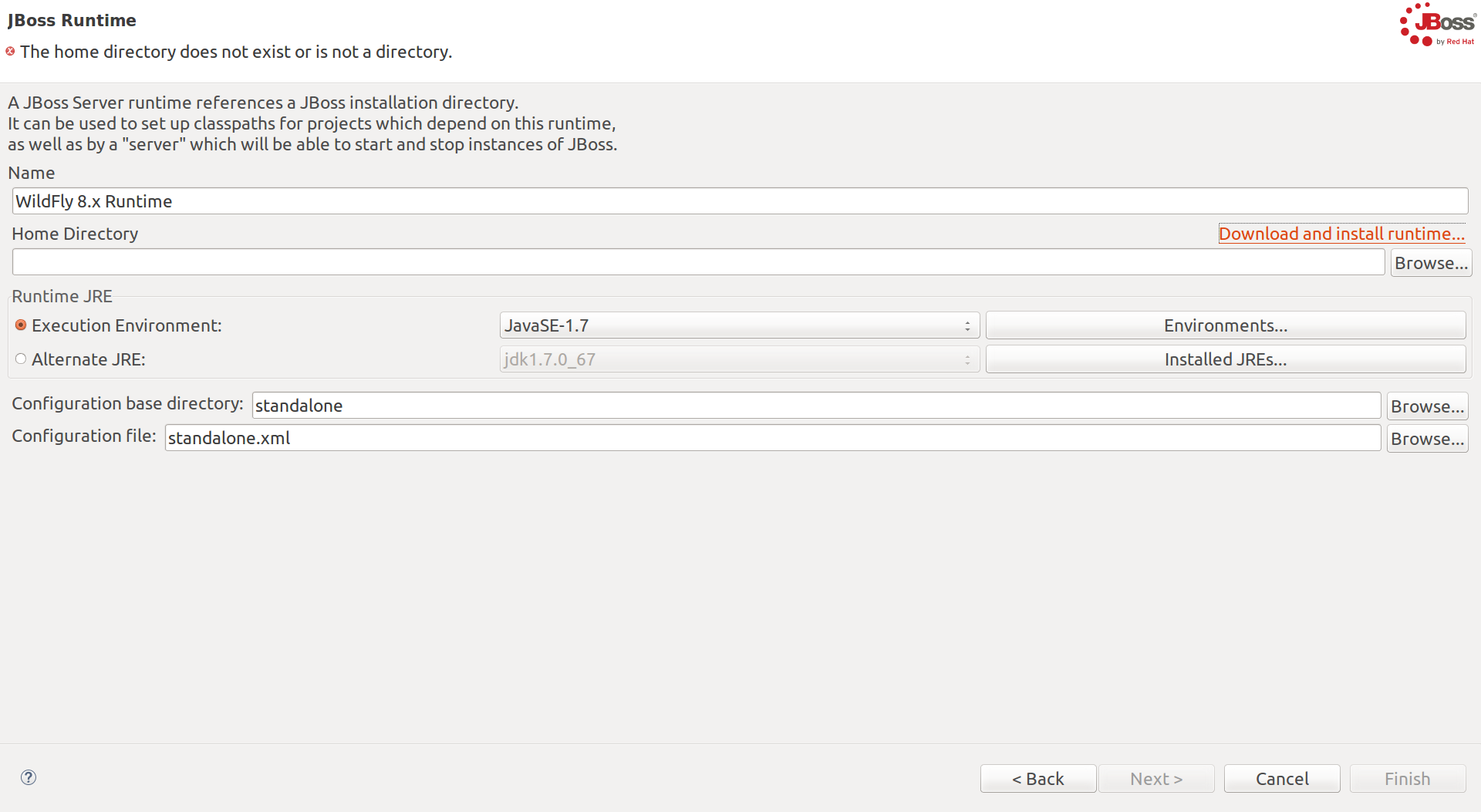Click the empty Home Directory input field

point(698,262)
